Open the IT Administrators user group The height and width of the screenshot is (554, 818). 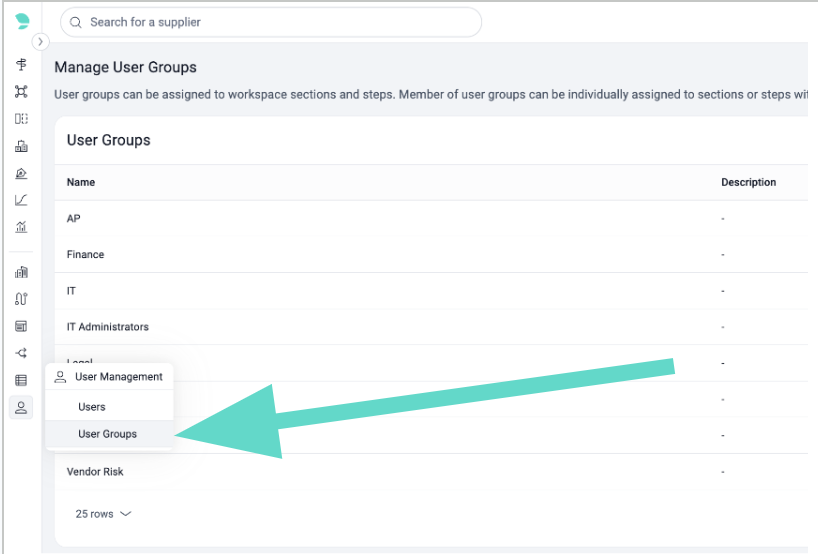point(107,327)
